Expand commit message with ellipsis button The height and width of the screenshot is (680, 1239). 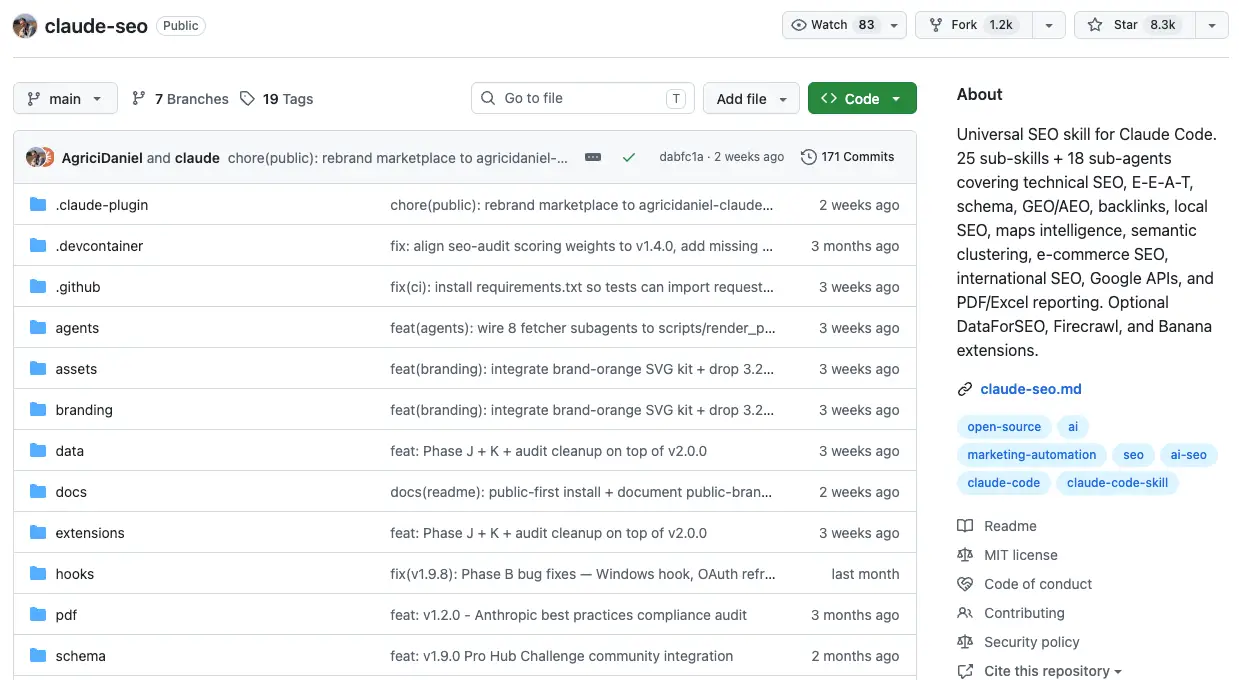point(593,157)
